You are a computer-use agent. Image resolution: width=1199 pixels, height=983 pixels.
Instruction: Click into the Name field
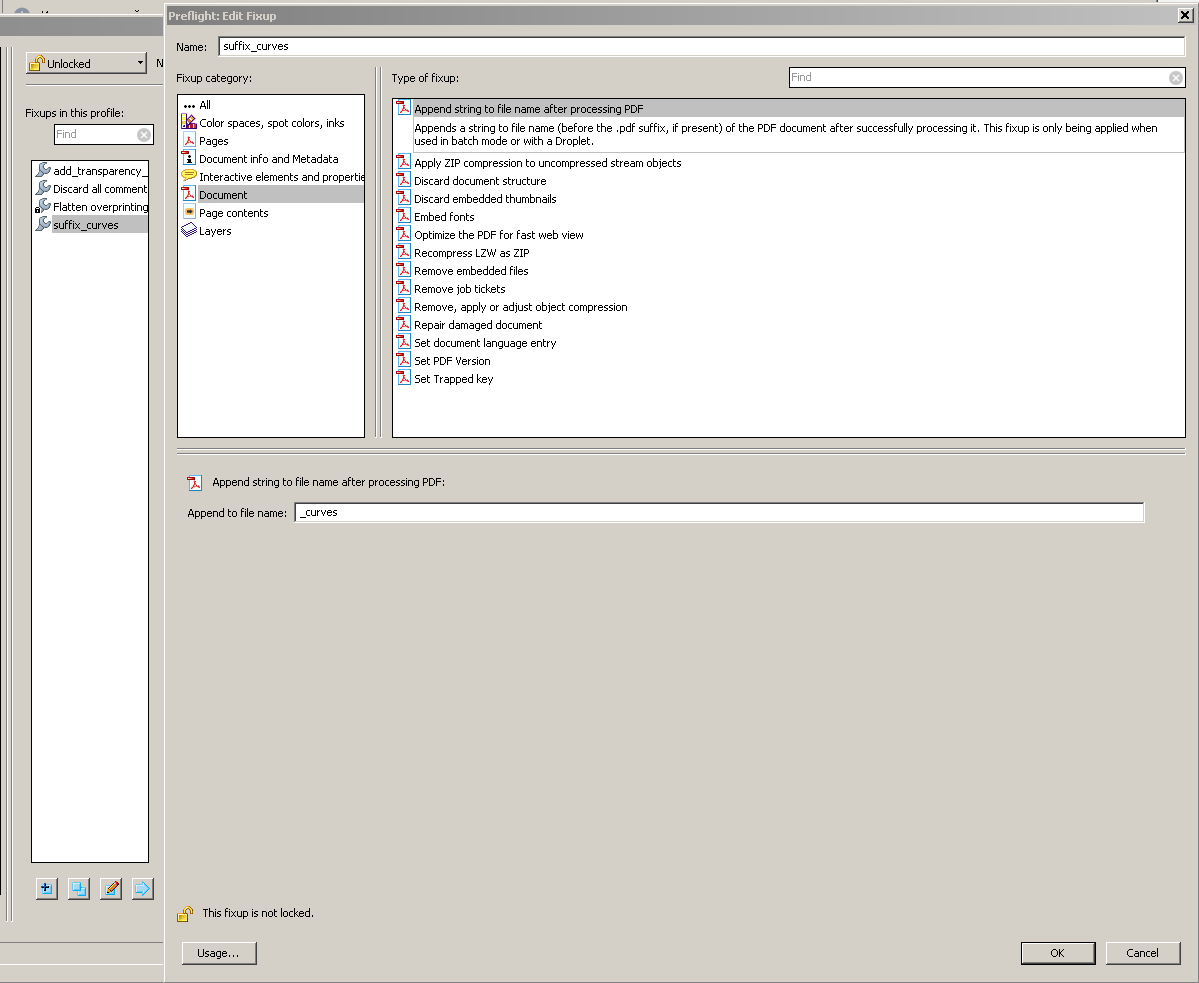[701, 46]
